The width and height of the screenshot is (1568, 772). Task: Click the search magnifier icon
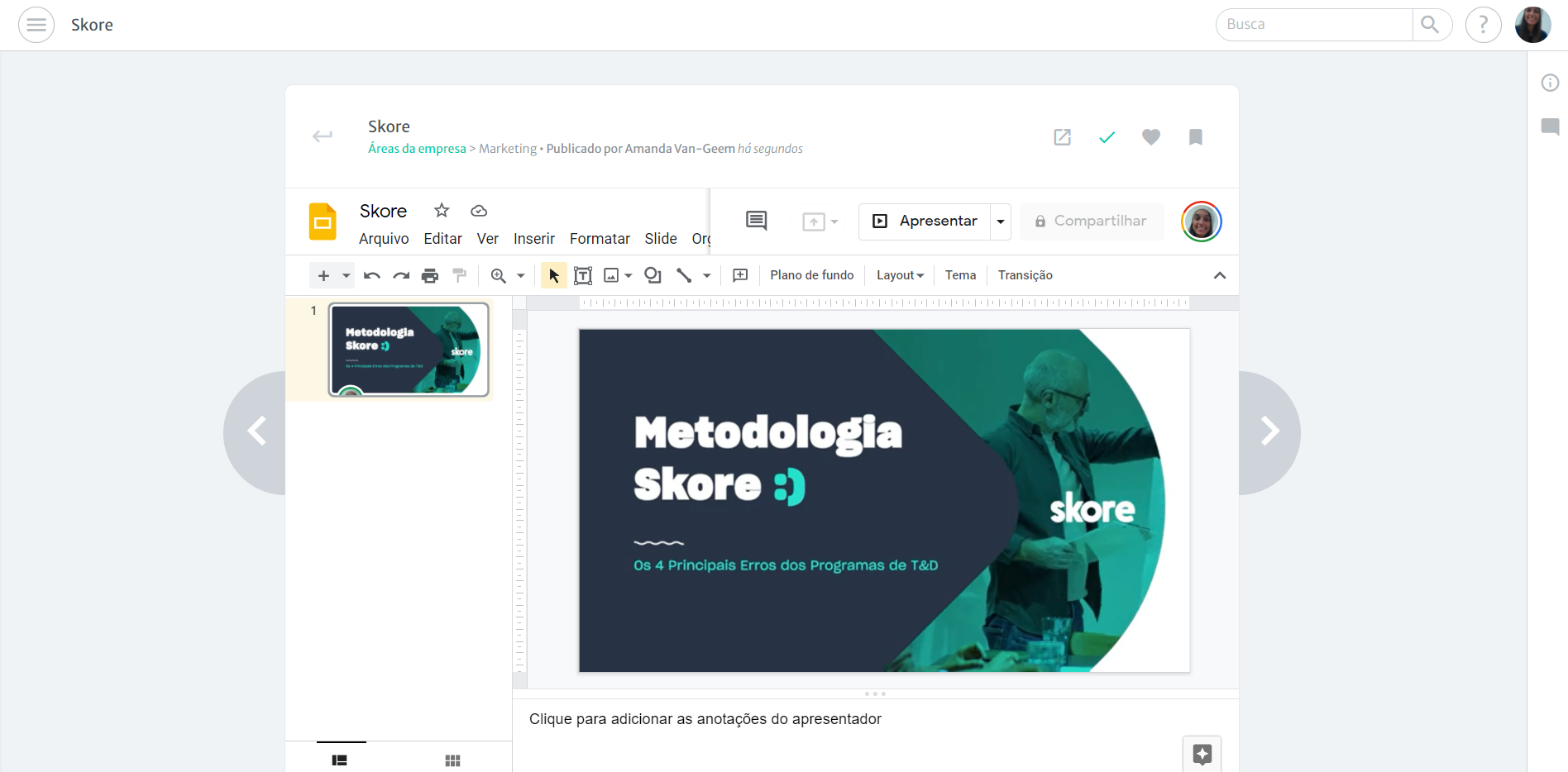point(1431,25)
